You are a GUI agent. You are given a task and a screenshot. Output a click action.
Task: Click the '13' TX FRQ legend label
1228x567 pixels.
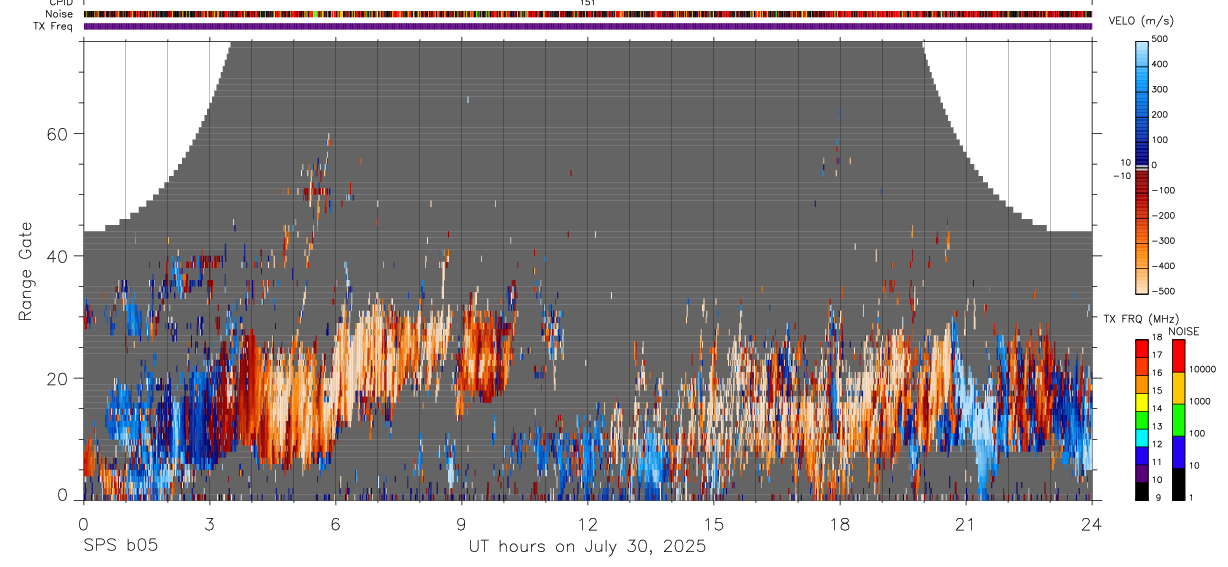click(1157, 426)
